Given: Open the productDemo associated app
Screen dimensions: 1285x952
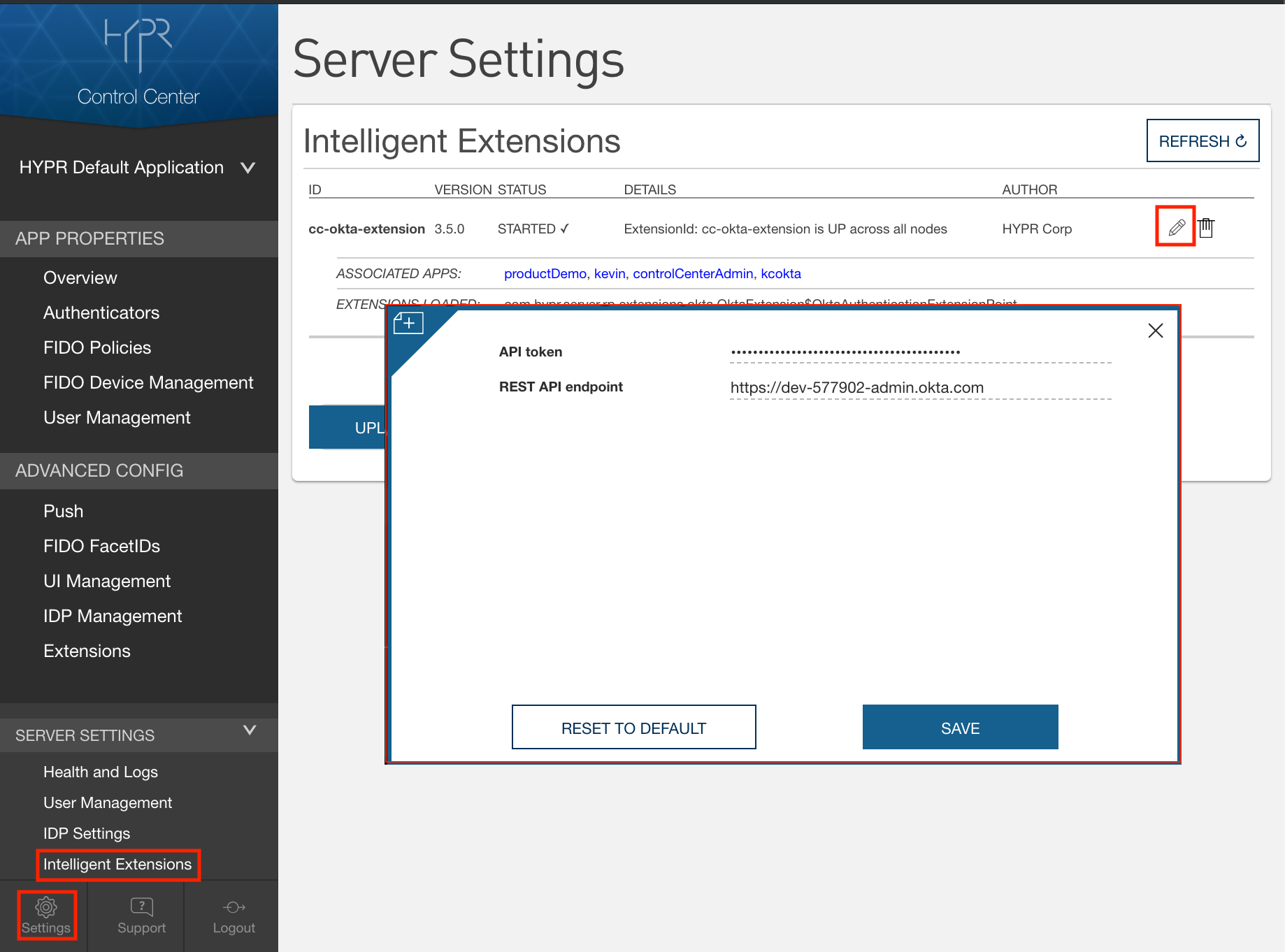Looking at the screenshot, I should coord(545,274).
